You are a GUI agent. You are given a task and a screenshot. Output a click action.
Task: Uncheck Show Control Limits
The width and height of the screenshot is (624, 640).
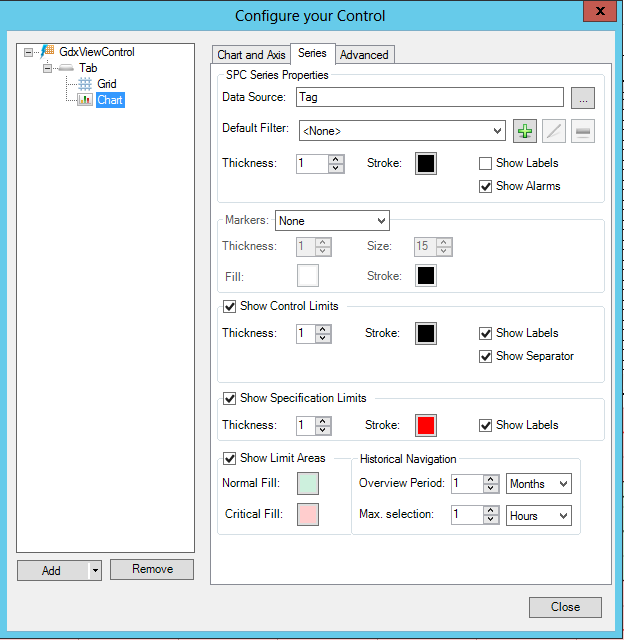(x=229, y=306)
